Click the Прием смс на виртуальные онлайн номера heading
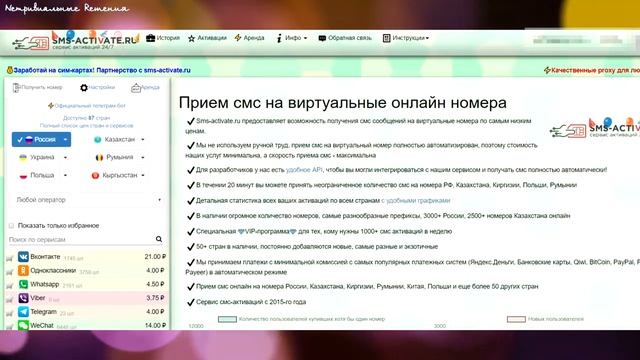The image size is (640, 360). [x=343, y=102]
